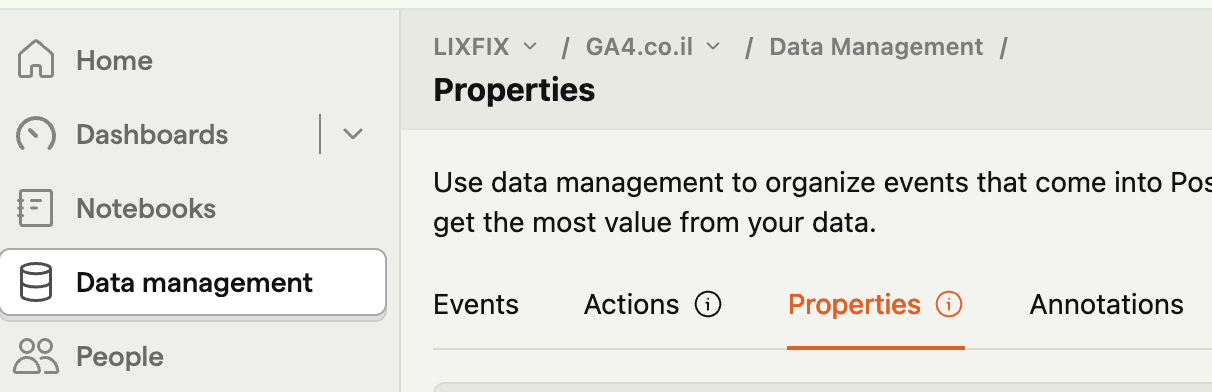1212x392 pixels.
Task: Open the Notebooks text label in sidebar
Action: 146,208
